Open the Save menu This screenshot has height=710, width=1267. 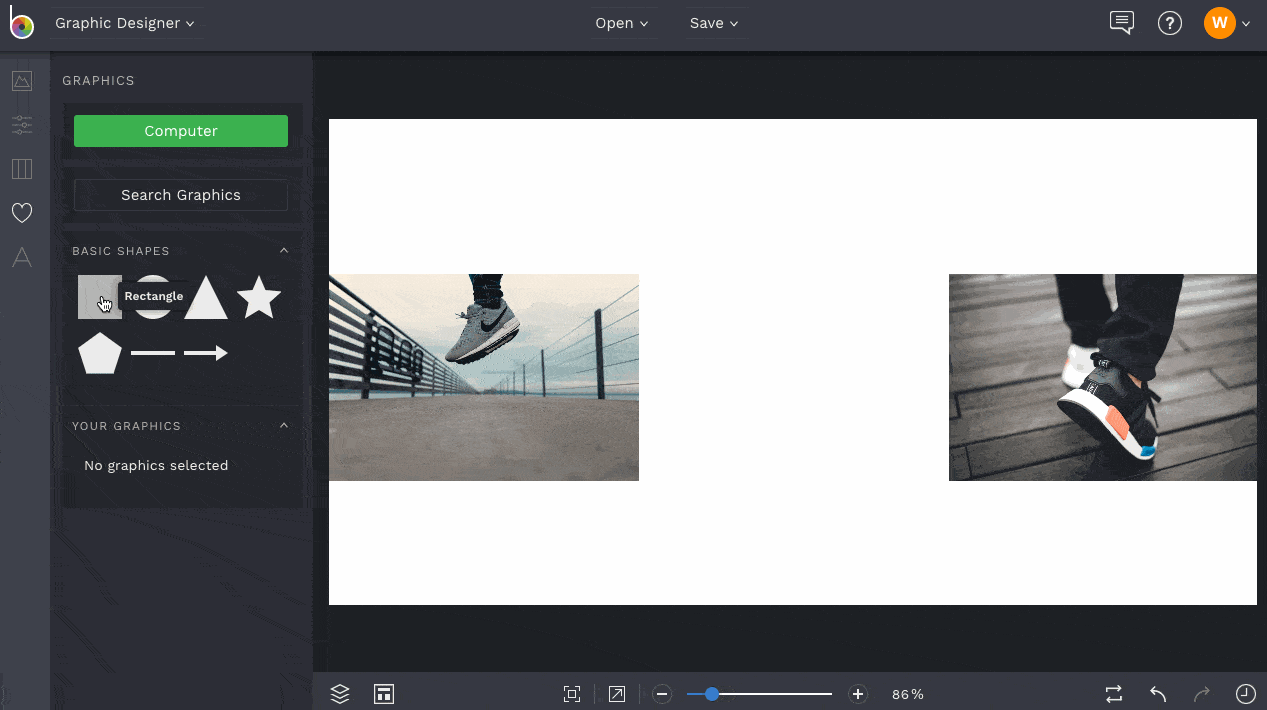714,23
